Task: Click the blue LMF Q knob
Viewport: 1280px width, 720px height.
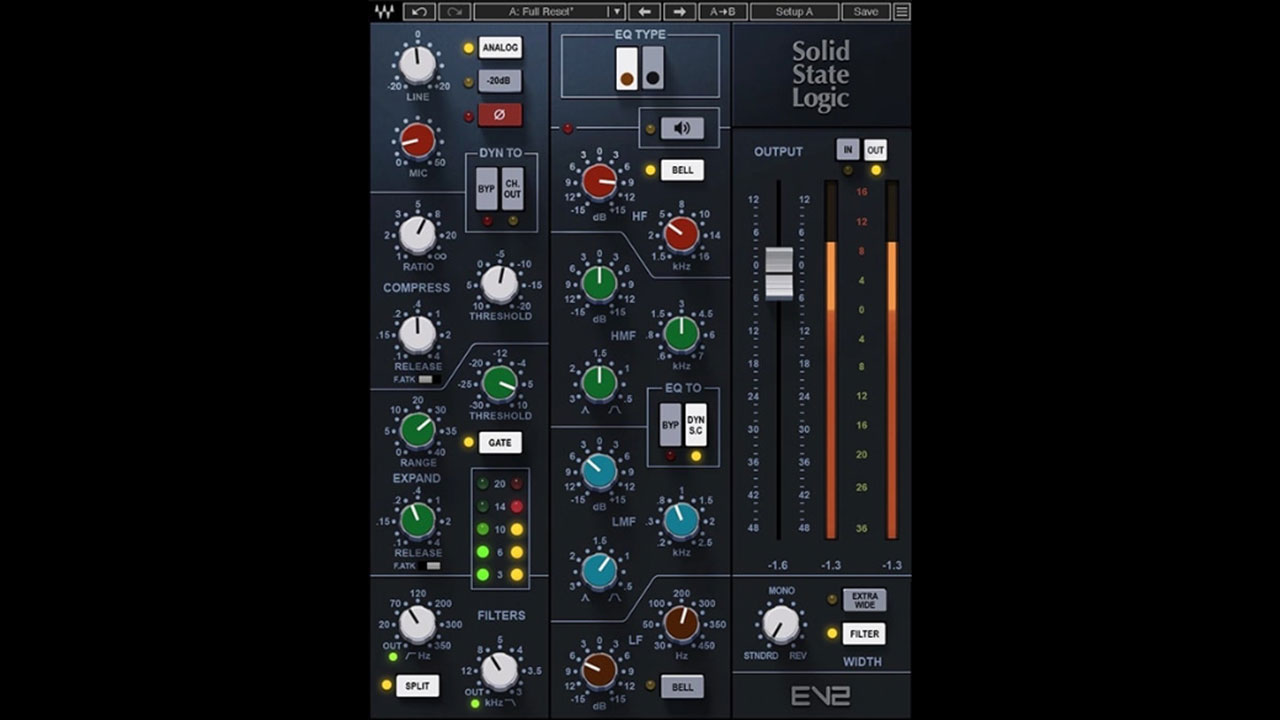Action: pos(599,570)
